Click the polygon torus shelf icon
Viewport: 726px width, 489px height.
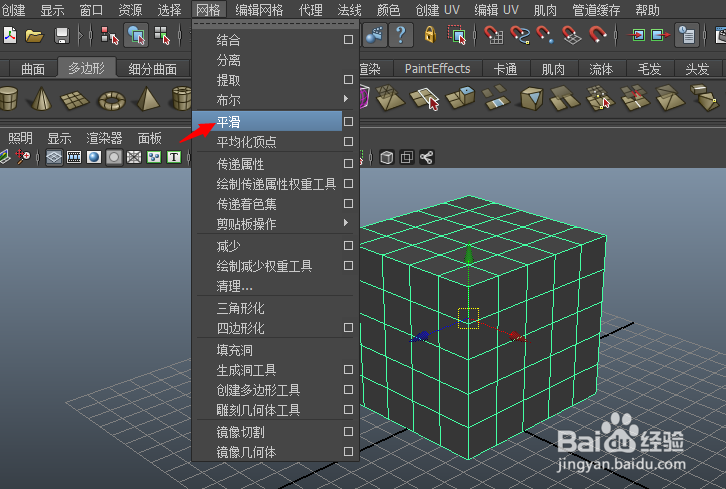(112, 100)
